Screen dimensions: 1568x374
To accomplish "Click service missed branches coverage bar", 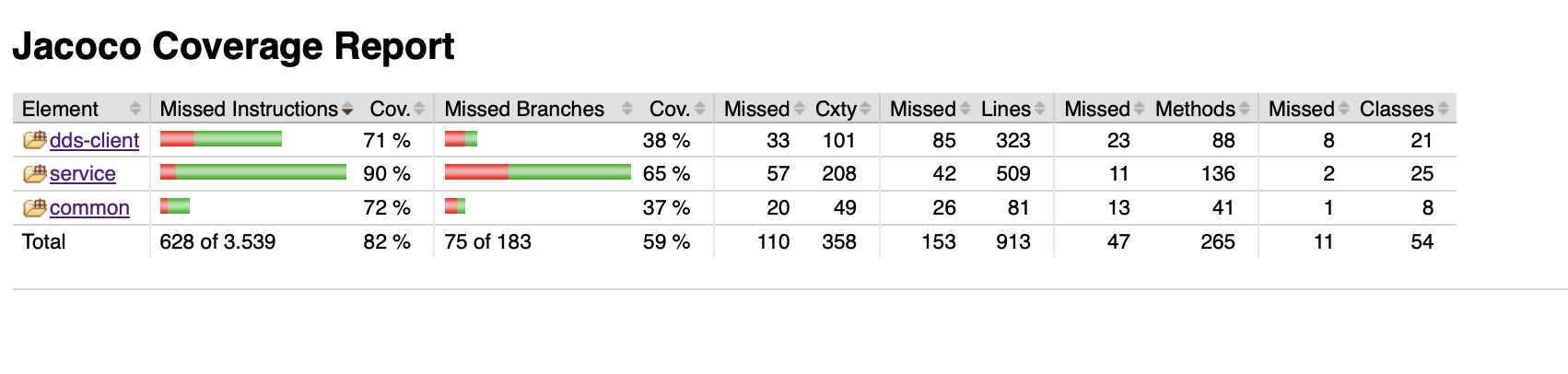I will (537, 172).
